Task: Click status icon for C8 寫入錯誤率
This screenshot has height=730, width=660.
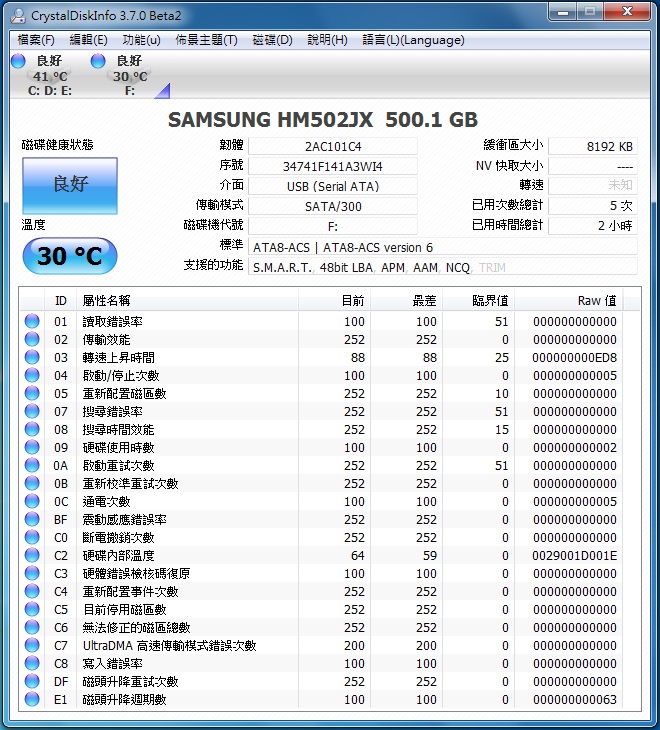Action: click(x=32, y=663)
